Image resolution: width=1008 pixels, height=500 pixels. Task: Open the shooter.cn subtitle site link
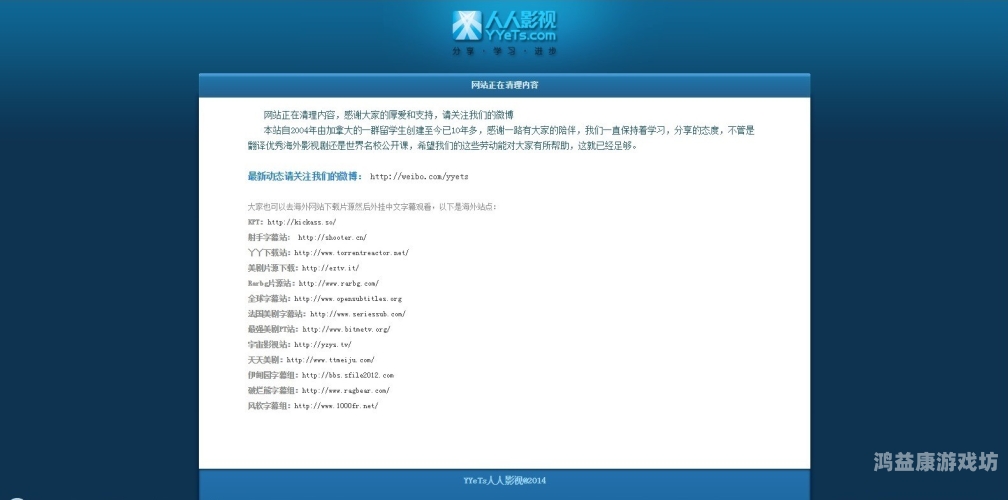click(332, 238)
